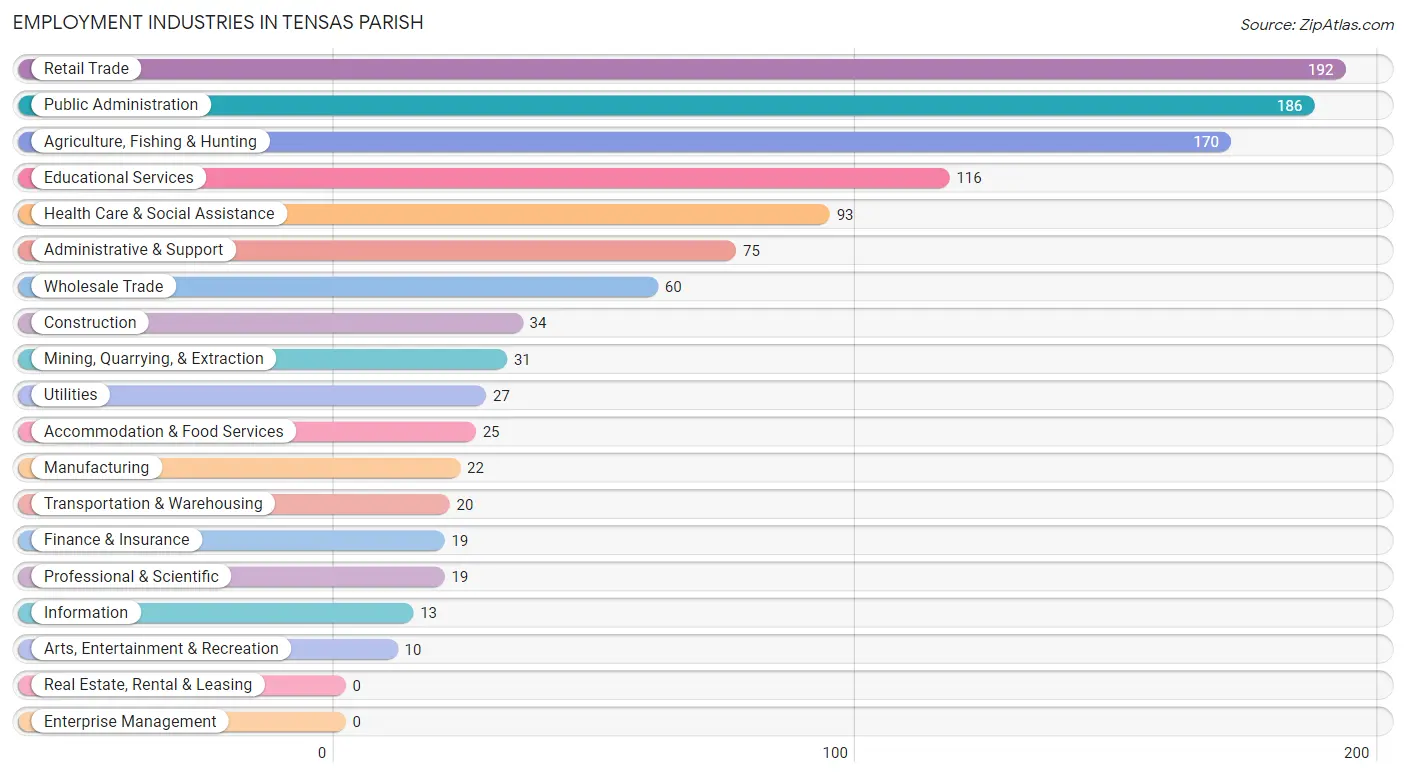The width and height of the screenshot is (1406, 776).
Task: Select the Construction bar label
Action: 90,323
